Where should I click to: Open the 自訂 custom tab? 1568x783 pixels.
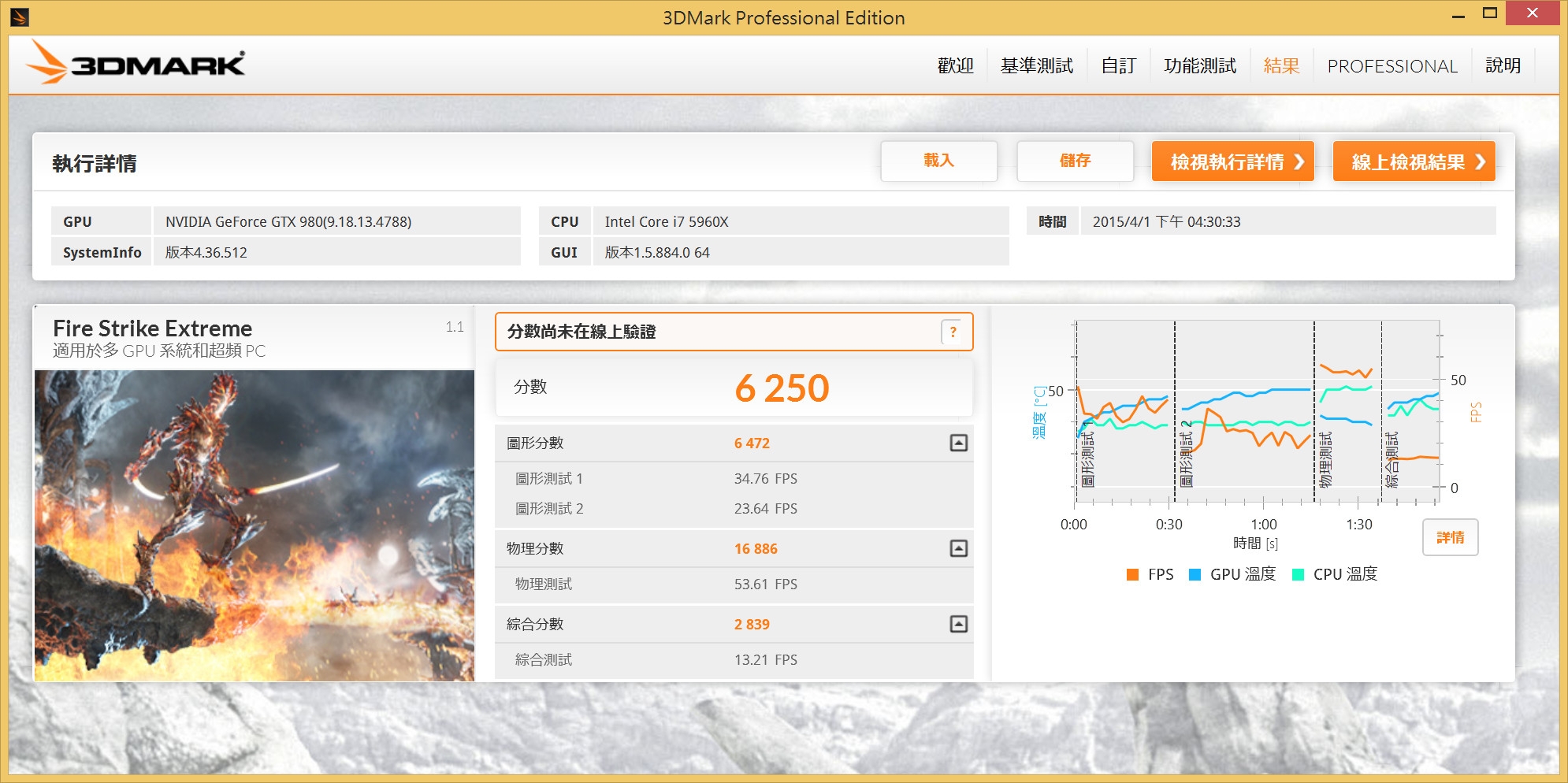[x=1119, y=65]
